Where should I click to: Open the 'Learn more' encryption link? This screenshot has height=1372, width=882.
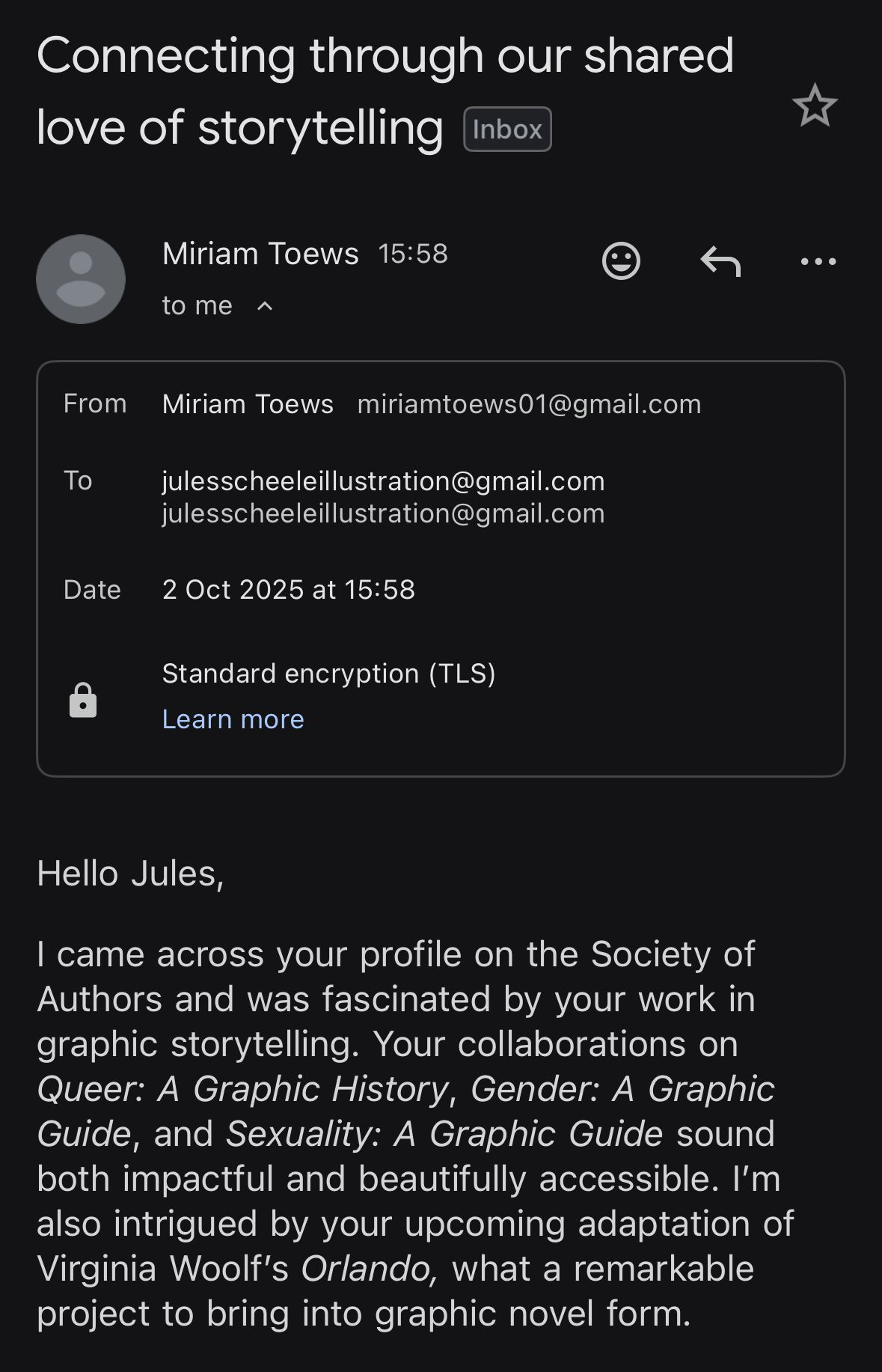click(233, 719)
